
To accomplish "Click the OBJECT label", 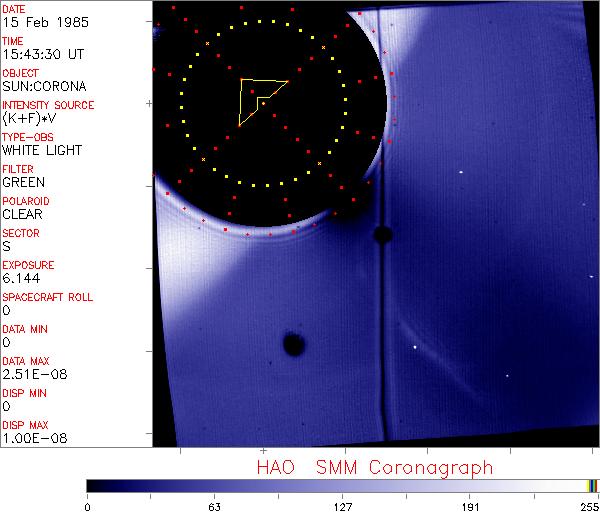I will 21,73.
